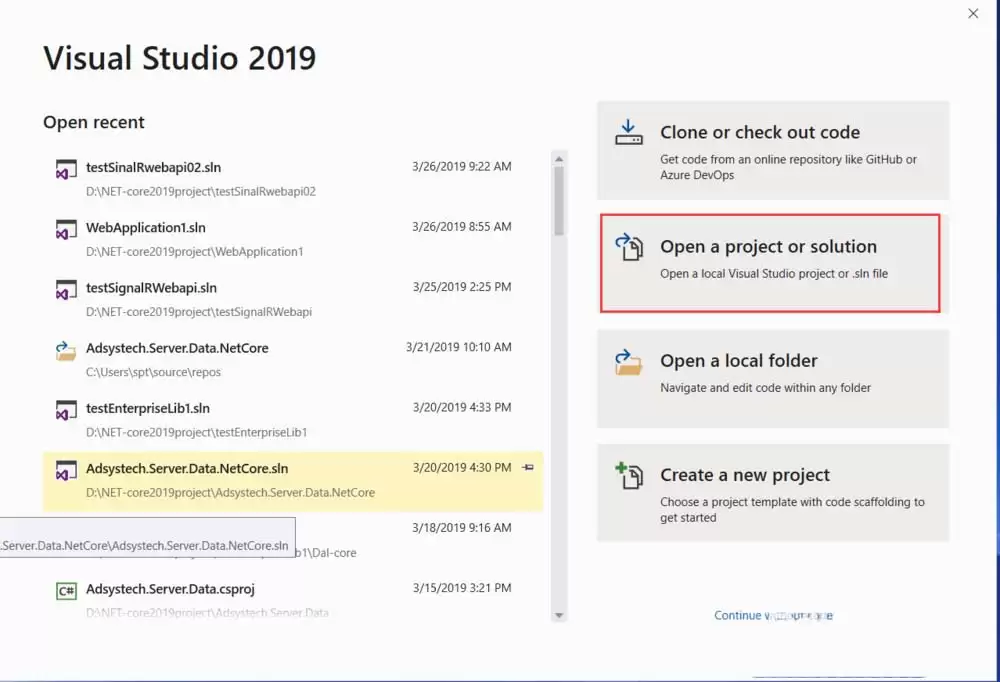Choose Open a project or solution
Image resolution: width=1000 pixels, height=682 pixels.
770,262
